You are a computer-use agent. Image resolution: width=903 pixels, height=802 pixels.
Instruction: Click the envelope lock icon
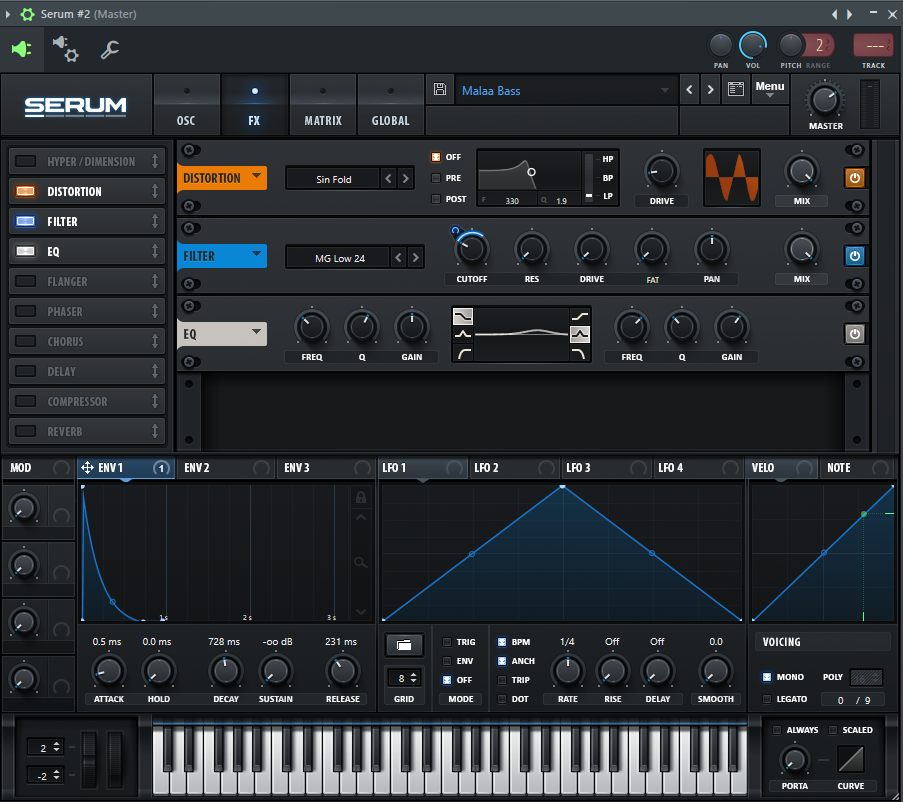(361, 497)
